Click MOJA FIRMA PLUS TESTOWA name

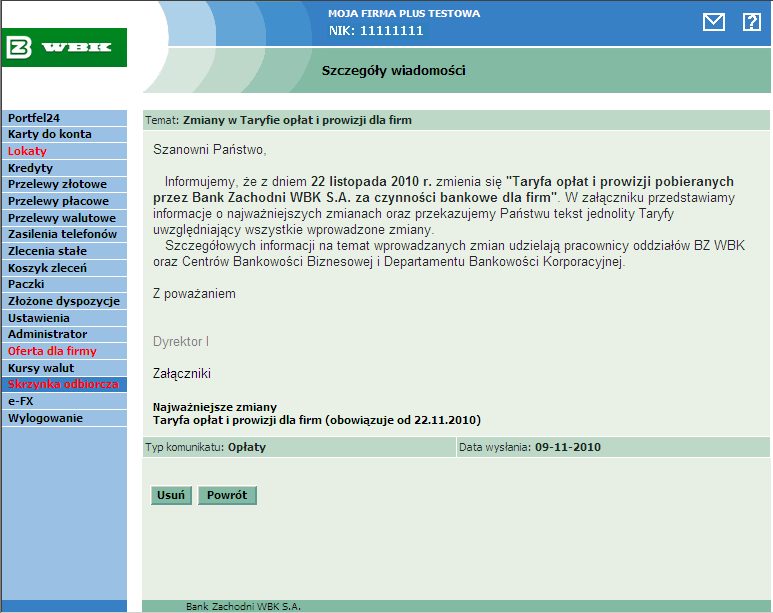tap(404, 13)
